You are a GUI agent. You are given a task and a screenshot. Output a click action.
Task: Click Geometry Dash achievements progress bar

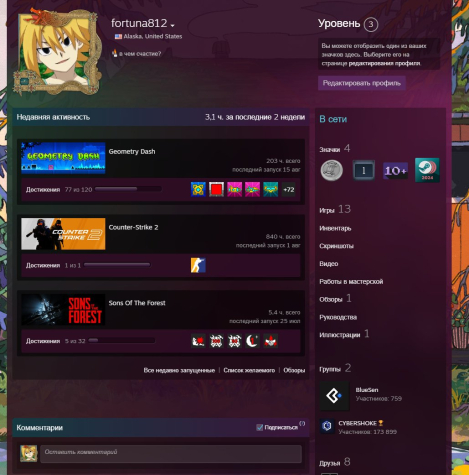(128, 189)
